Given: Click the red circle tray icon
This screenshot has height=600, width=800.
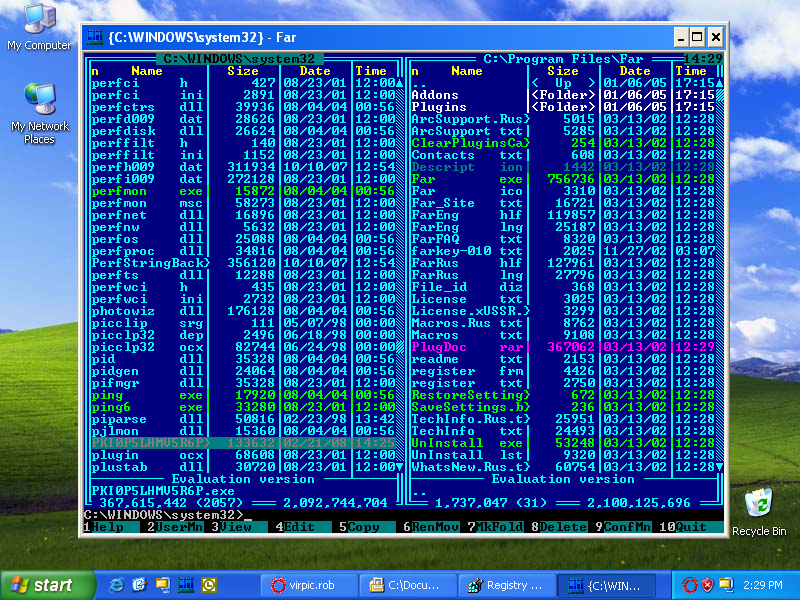Looking at the screenshot, I should 689,585.
